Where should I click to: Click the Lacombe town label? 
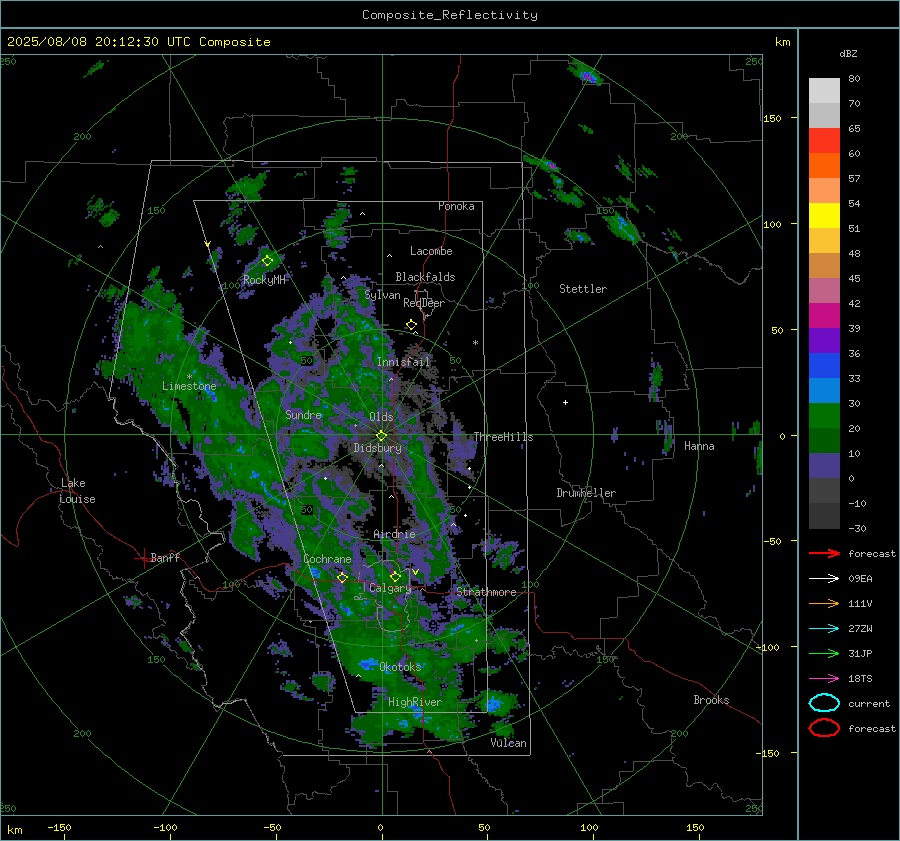(x=431, y=251)
